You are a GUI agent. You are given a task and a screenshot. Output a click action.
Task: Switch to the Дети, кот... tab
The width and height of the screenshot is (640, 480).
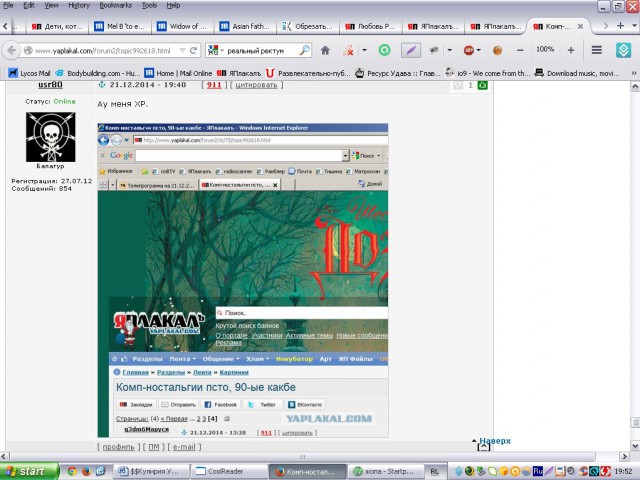click(57, 26)
